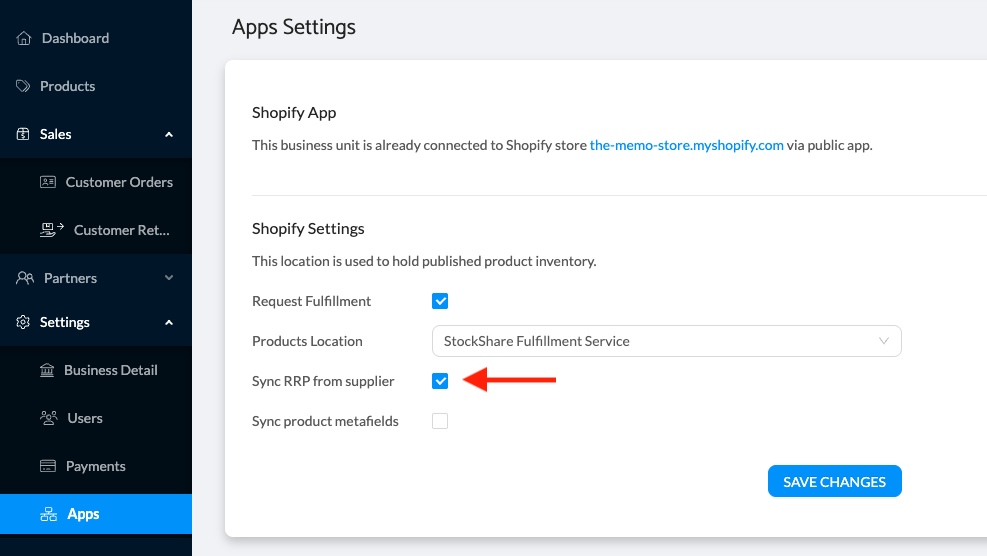Disable Sync RRP from supplier
This screenshot has height=556, width=987.
pyautogui.click(x=440, y=381)
